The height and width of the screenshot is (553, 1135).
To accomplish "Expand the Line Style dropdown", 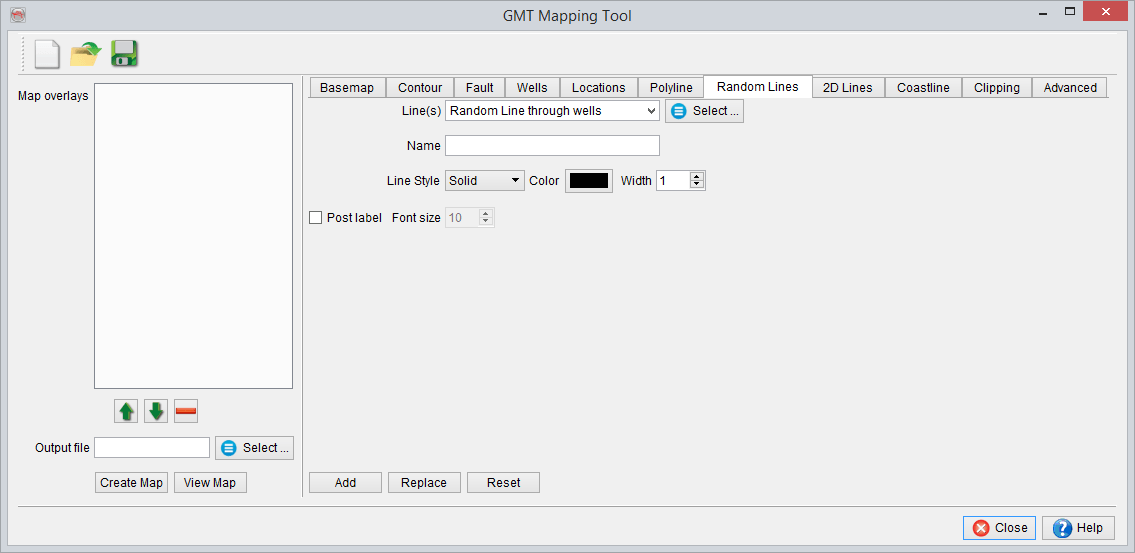I will (x=485, y=181).
